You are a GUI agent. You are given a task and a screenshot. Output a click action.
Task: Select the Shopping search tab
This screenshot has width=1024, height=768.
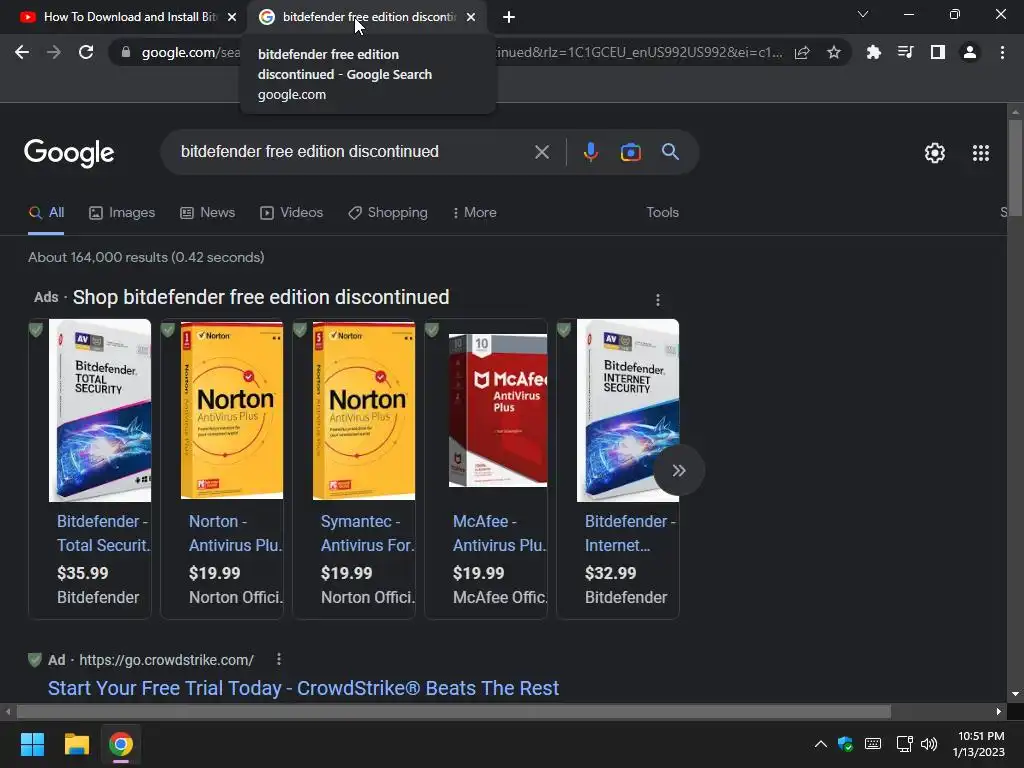[x=388, y=212]
